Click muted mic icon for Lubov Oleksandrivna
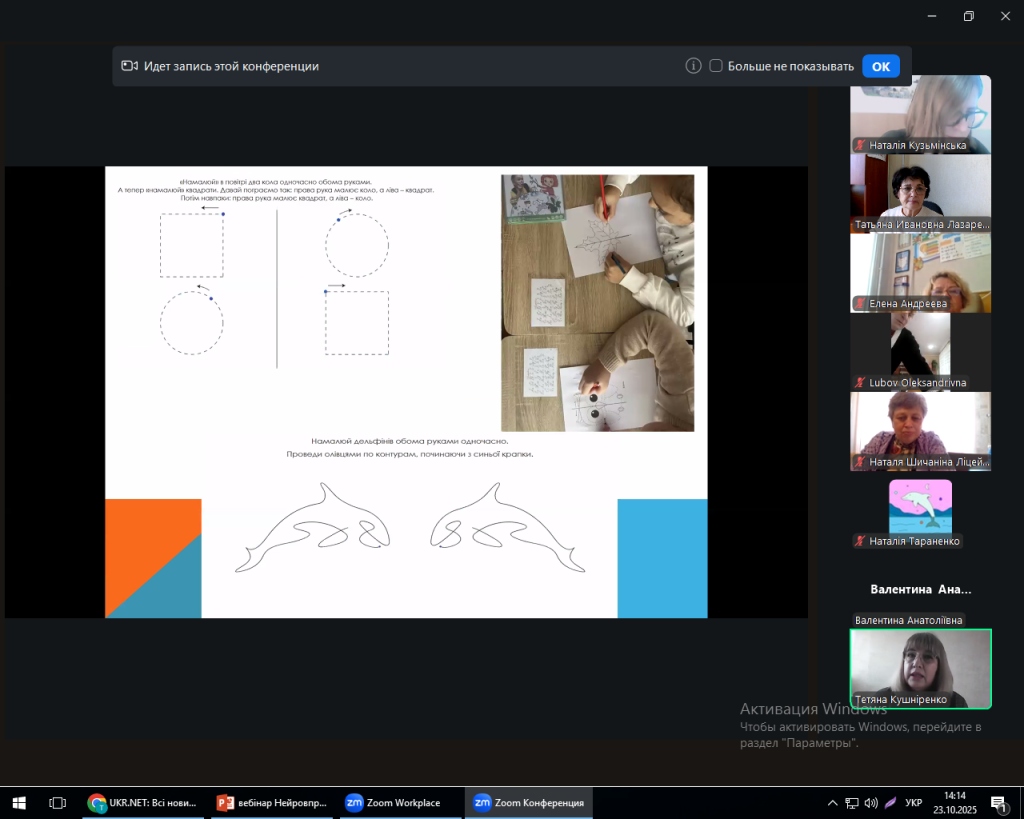 click(859, 383)
